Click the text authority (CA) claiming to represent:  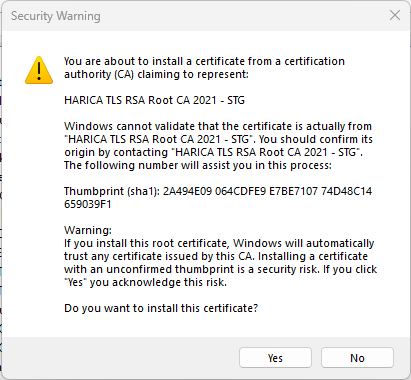[156, 74]
